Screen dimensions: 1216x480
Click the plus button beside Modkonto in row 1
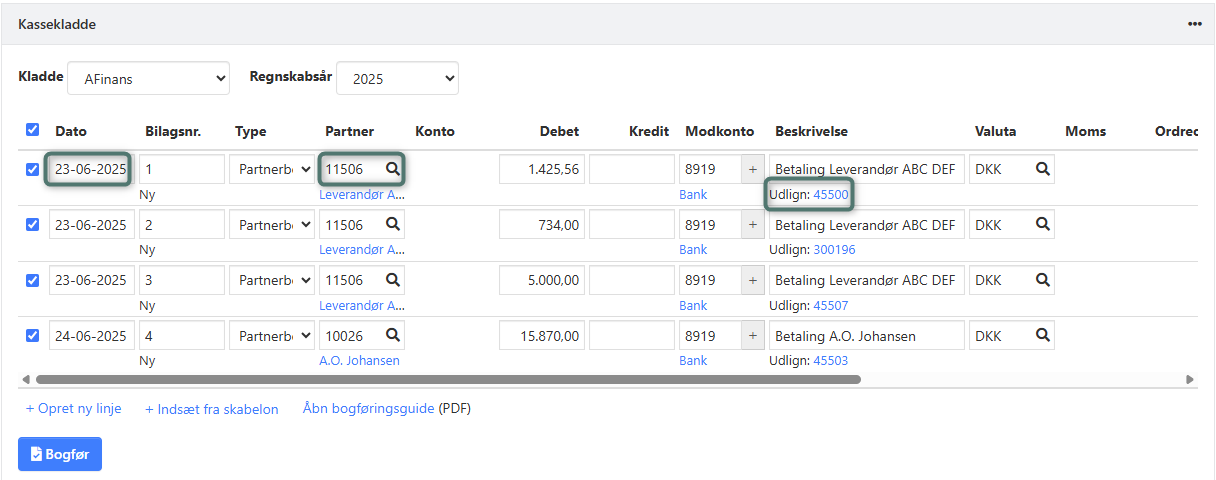click(x=752, y=170)
